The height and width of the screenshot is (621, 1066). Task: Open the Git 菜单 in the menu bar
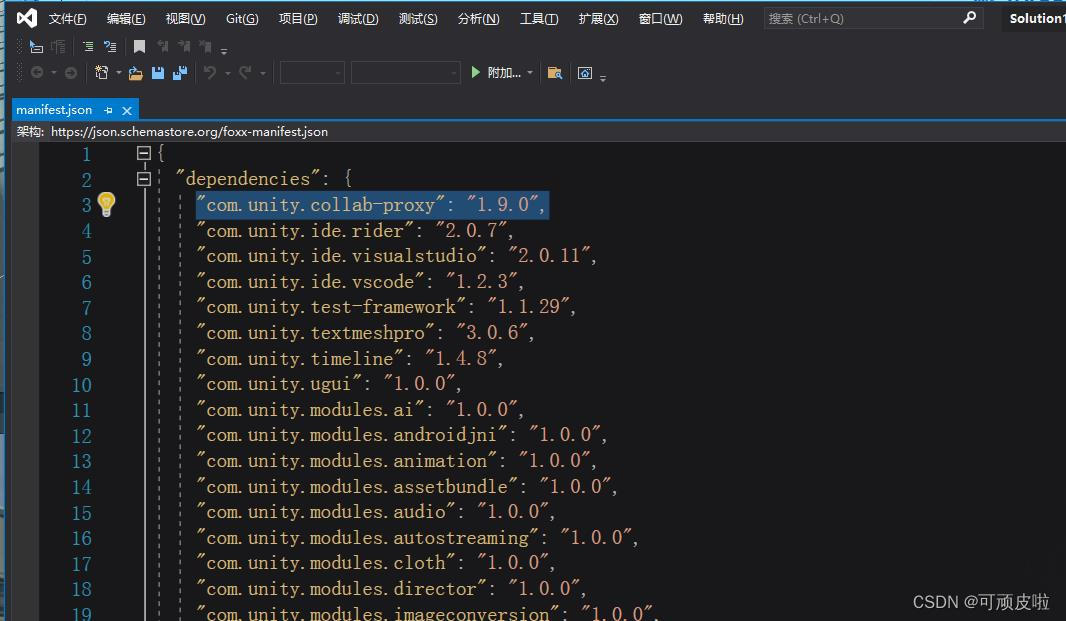242,17
